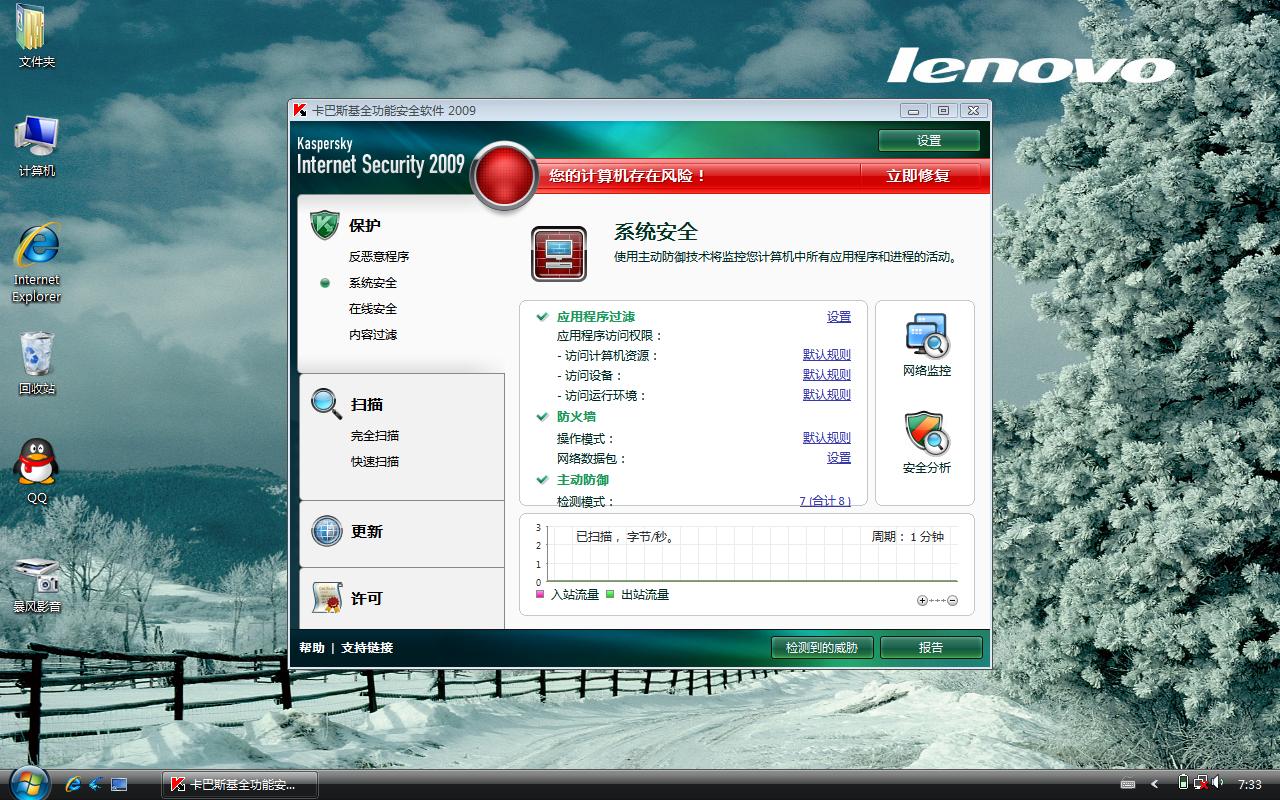The image size is (1280, 800).
Task: Select 完全扫描 under 扫描
Action: point(375,436)
